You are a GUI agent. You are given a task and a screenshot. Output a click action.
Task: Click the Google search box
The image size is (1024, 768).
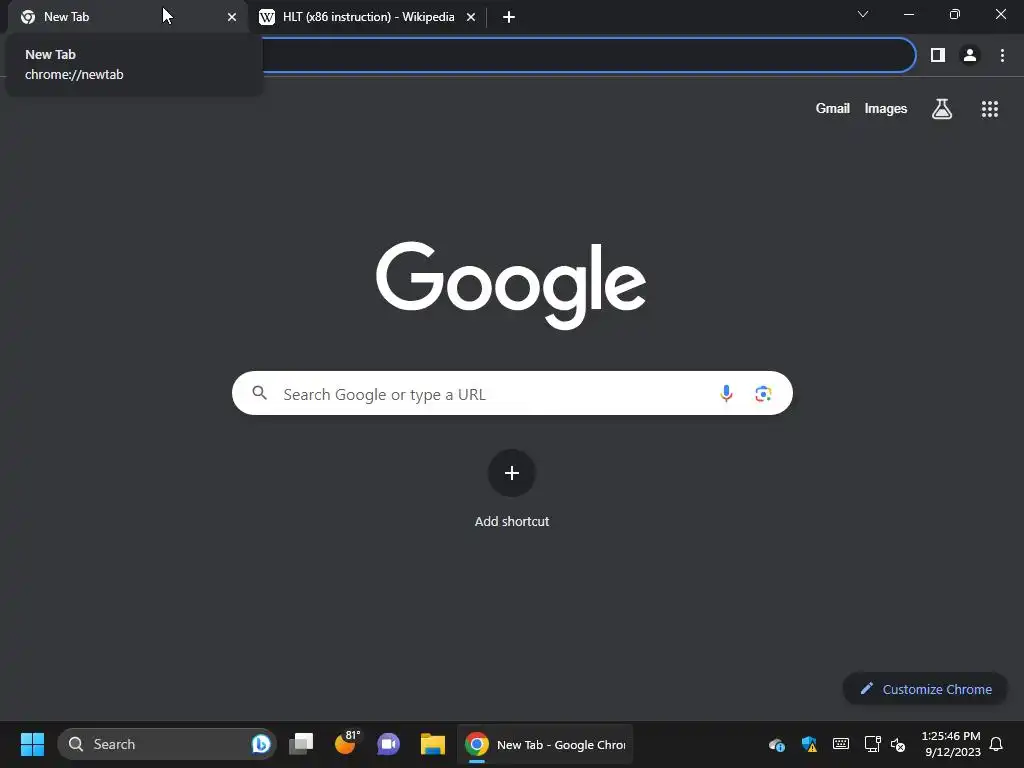pyautogui.click(x=512, y=393)
